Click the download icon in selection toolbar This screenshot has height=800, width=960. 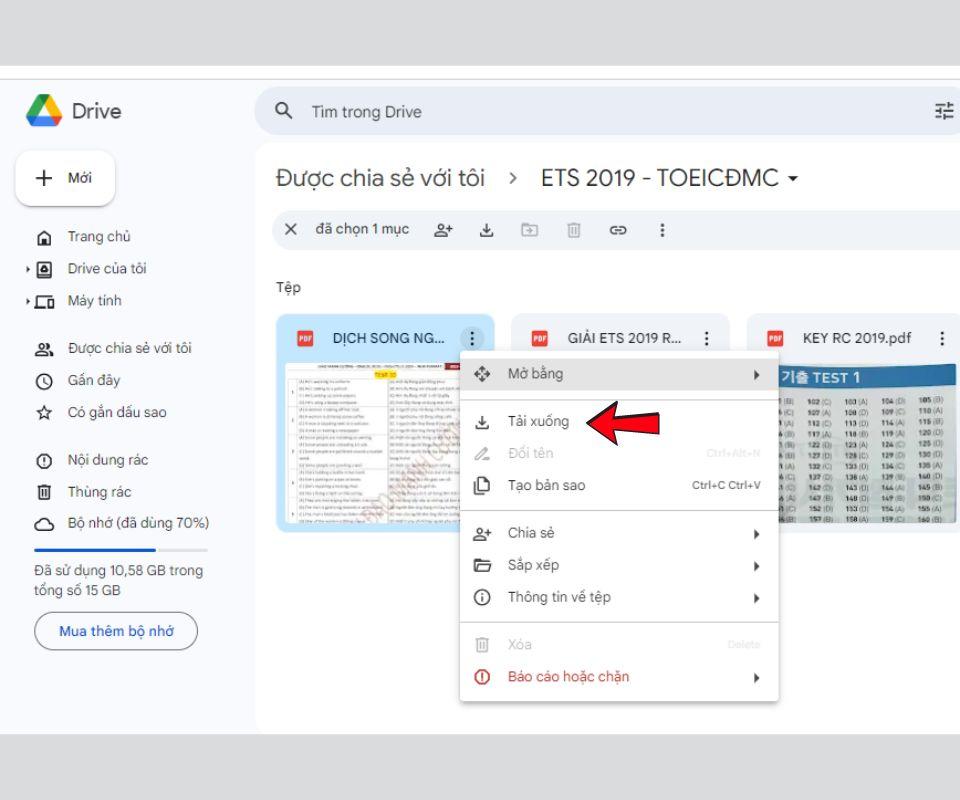[x=487, y=229]
